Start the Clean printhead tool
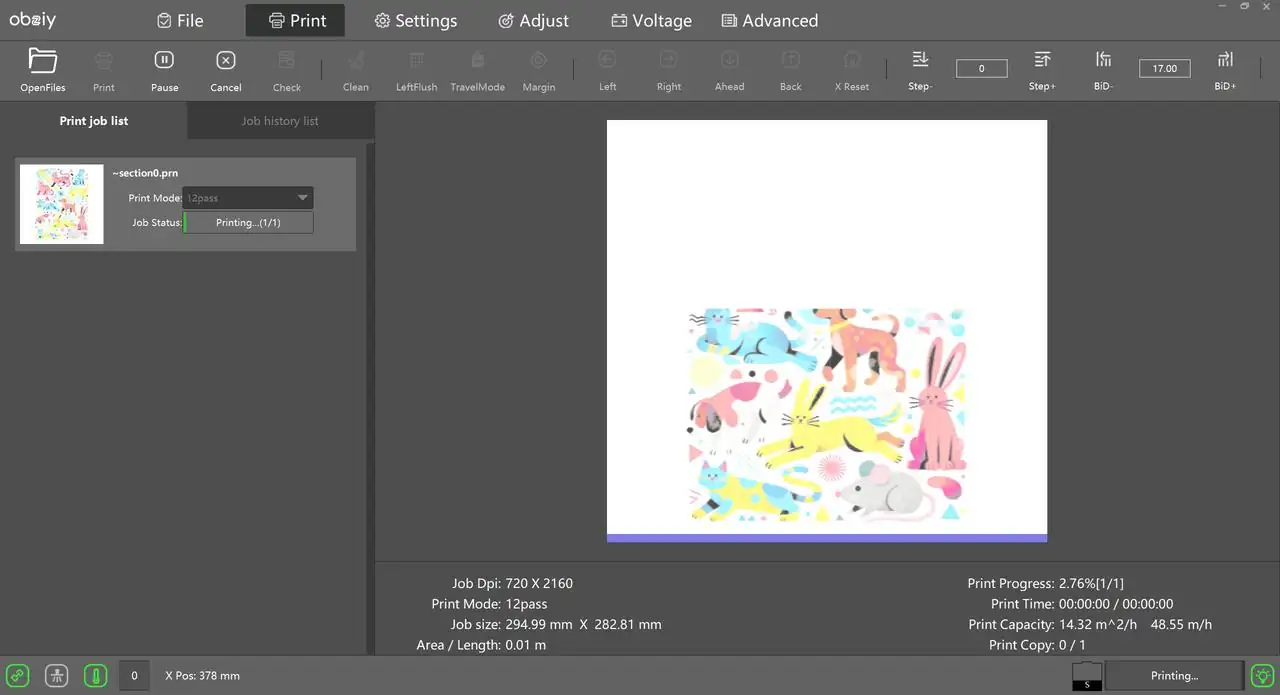Screen dimensions: 1280x695 356,69
